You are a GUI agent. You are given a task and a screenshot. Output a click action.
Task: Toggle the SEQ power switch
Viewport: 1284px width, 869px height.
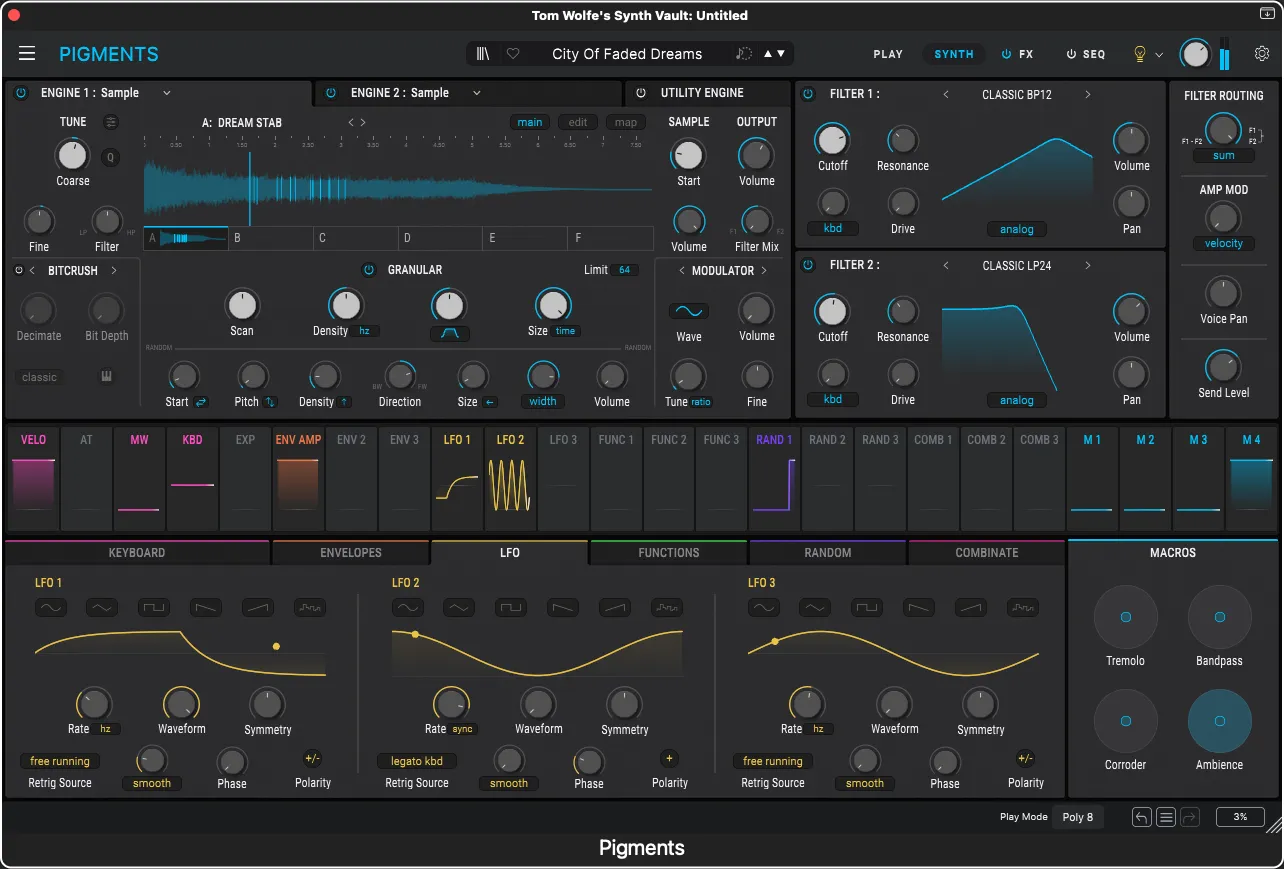tap(1071, 54)
